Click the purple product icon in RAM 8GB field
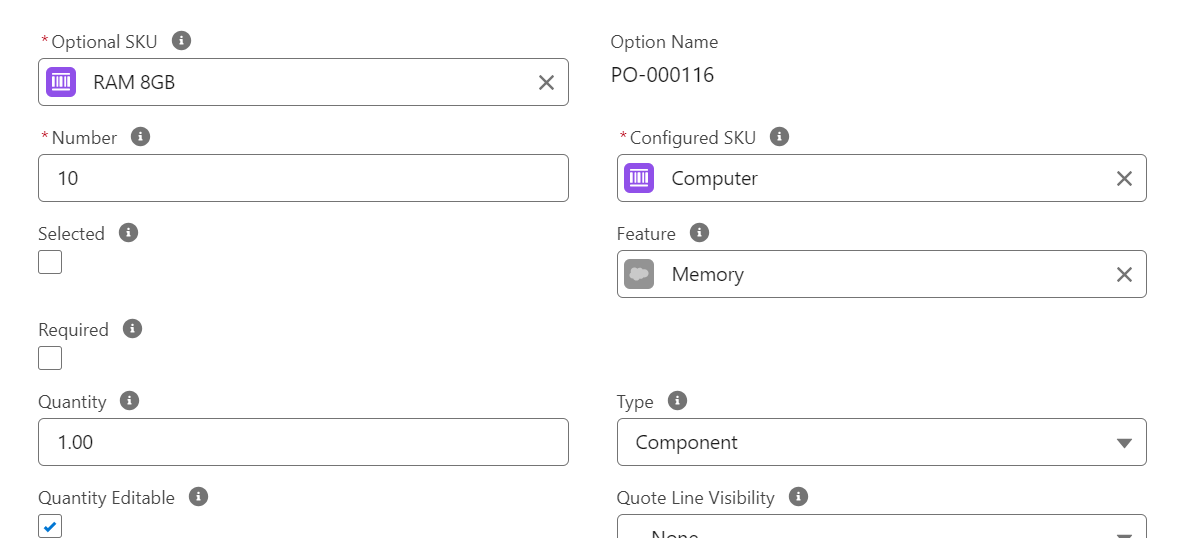 pyautogui.click(x=61, y=82)
